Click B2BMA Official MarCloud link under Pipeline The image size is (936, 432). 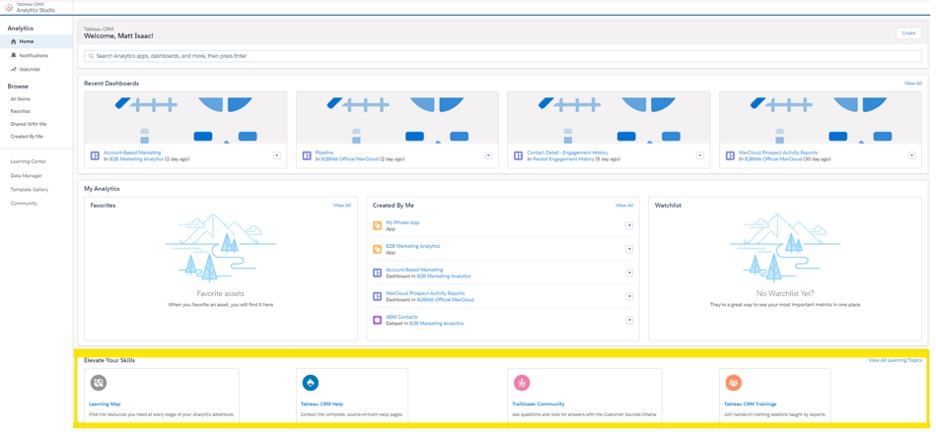pyautogui.click(x=352, y=159)
